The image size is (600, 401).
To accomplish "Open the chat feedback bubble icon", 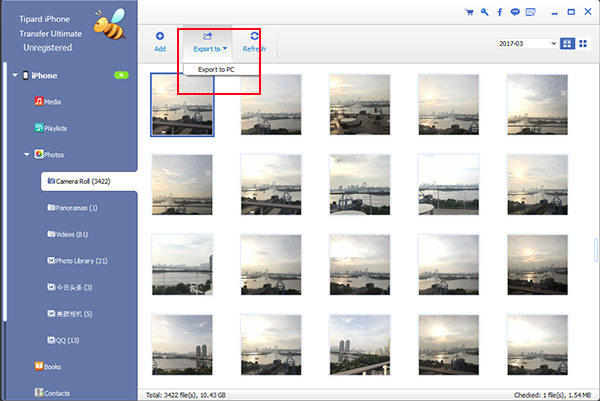I will click(x=515, y=12).
